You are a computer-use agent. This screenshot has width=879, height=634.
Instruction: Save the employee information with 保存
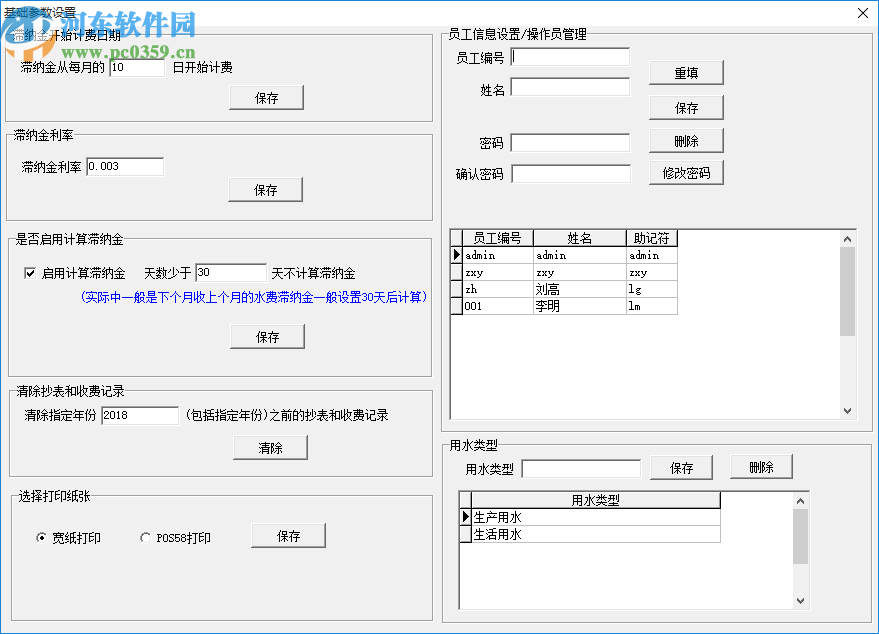tap(687, 107)
